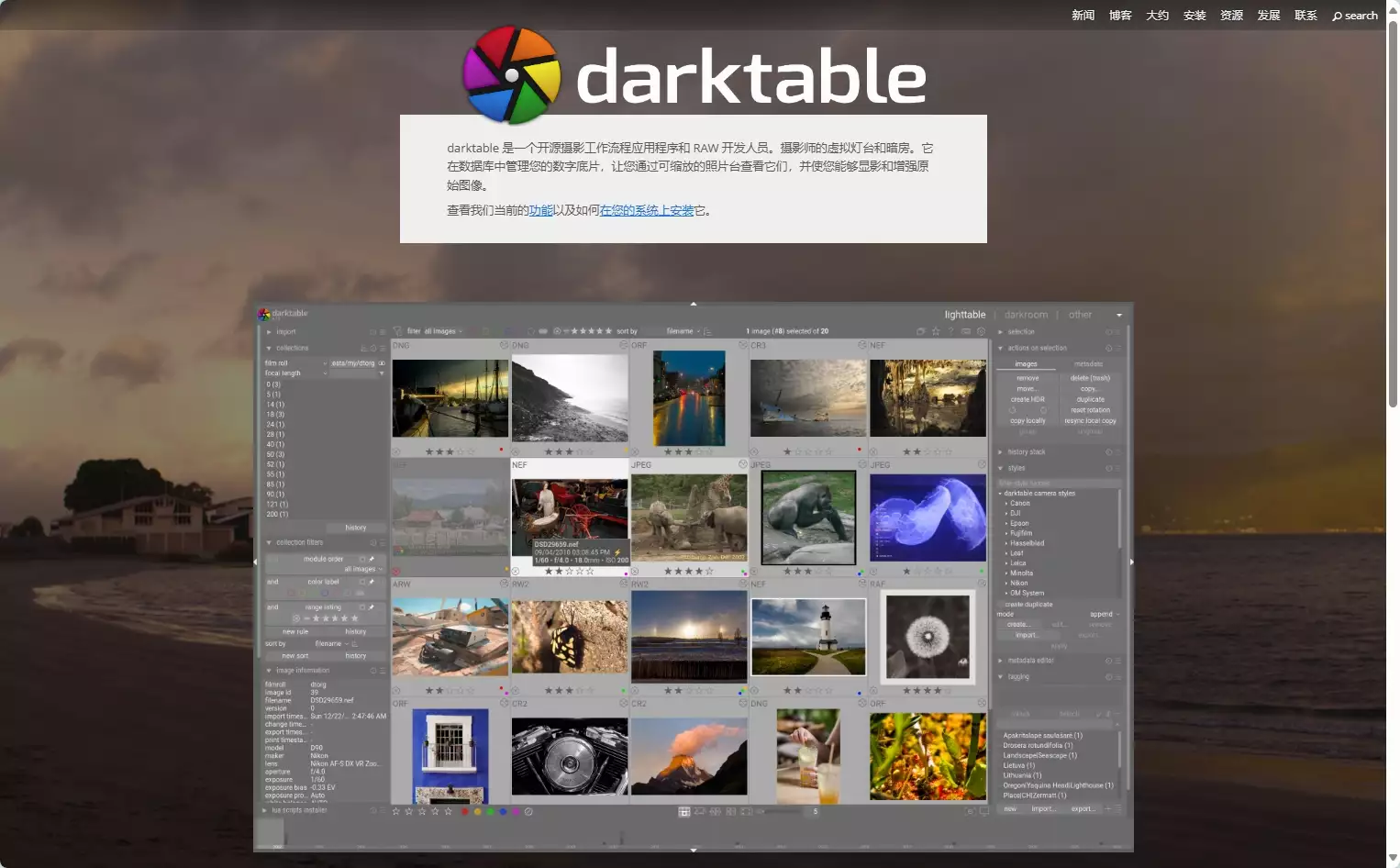Click the keyboard shortcuts icon in top toolbar

(x=966, y=331)
